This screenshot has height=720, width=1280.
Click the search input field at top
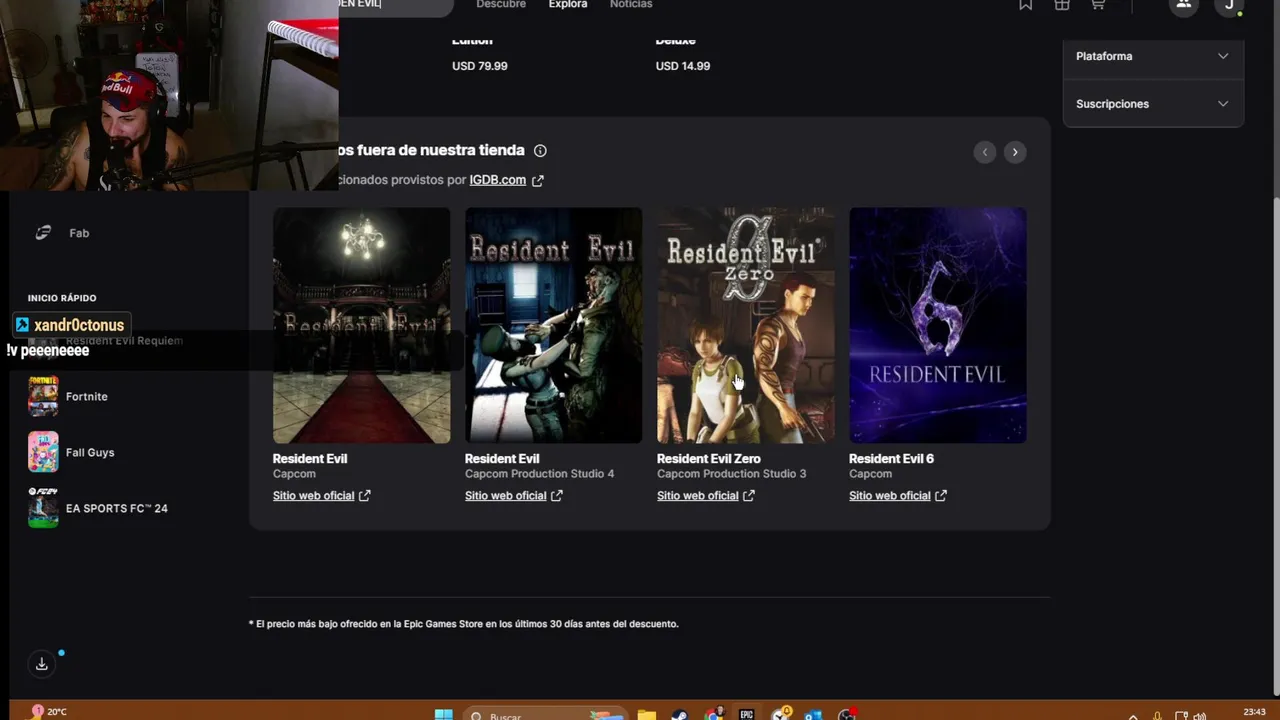coord(395,6)
